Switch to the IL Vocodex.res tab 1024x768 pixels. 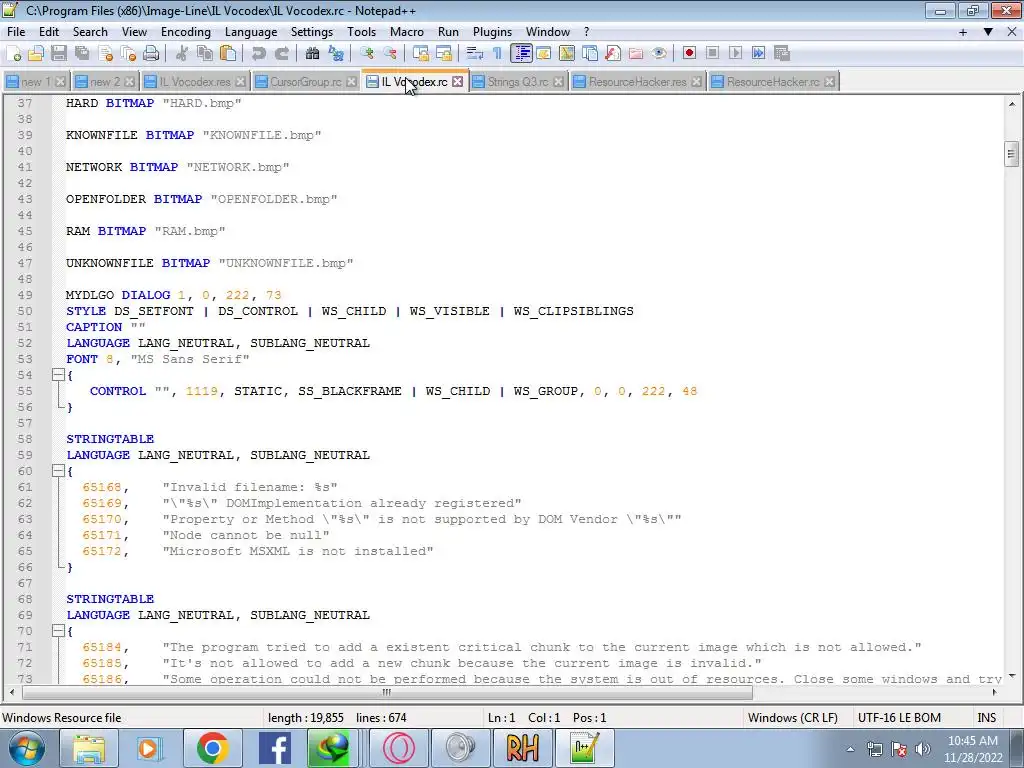(195, 82)
